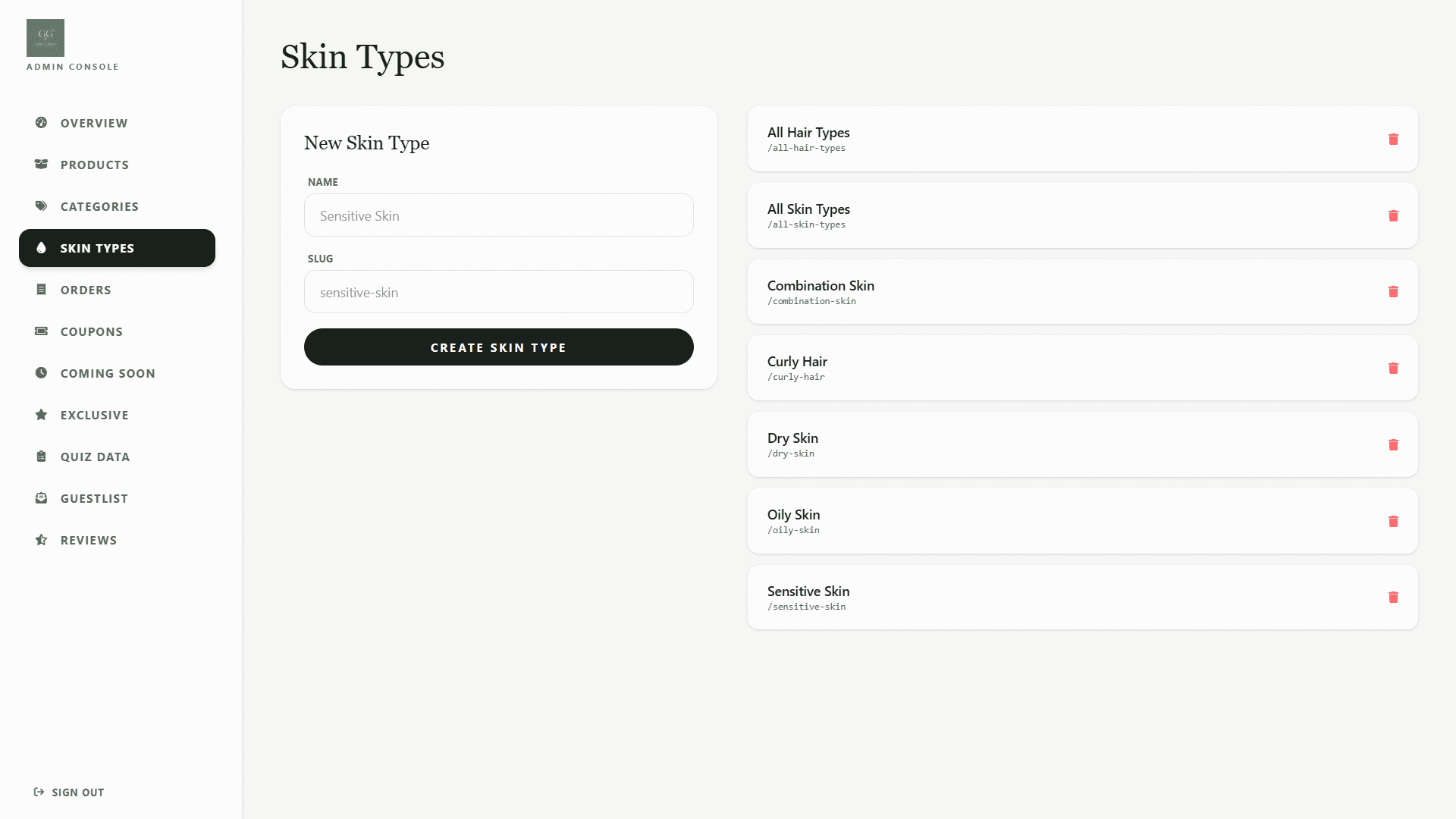This screenshot has width=1456, height=819.
Task: Click the /combination-skin slug text
Action: tap(811, 301)
